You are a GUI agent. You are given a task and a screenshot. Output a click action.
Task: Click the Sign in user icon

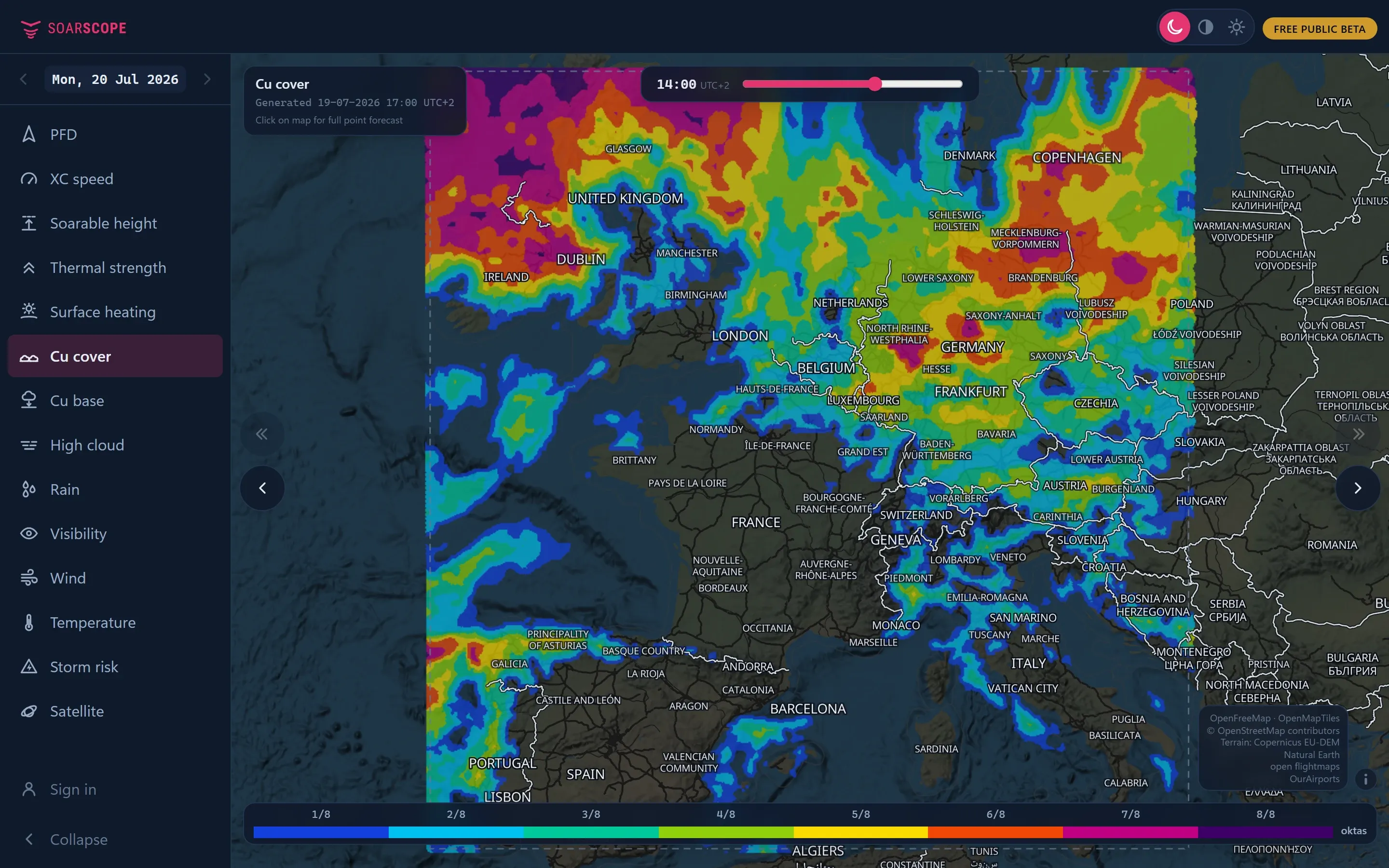(29, 789)
